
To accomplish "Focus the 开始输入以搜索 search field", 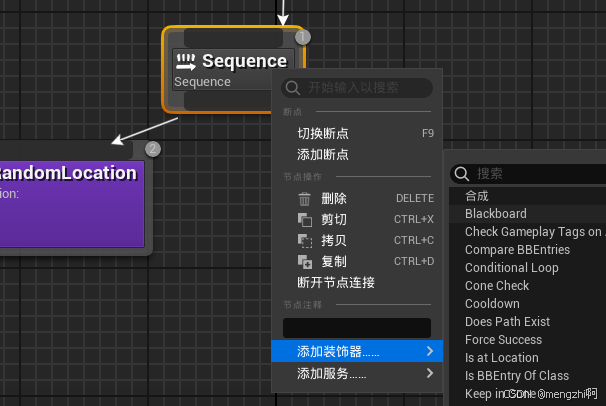I will click(x=357, y=88).
